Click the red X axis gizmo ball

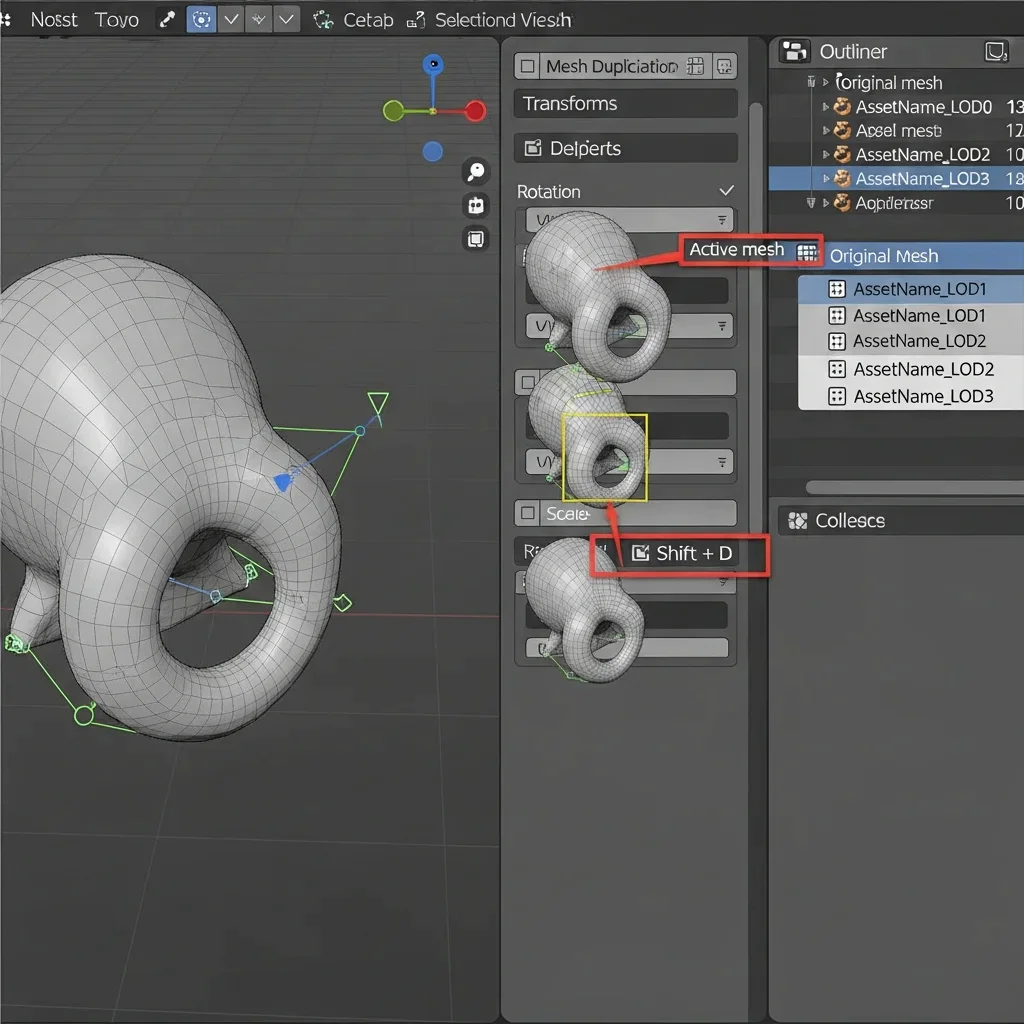coord(475,111)
